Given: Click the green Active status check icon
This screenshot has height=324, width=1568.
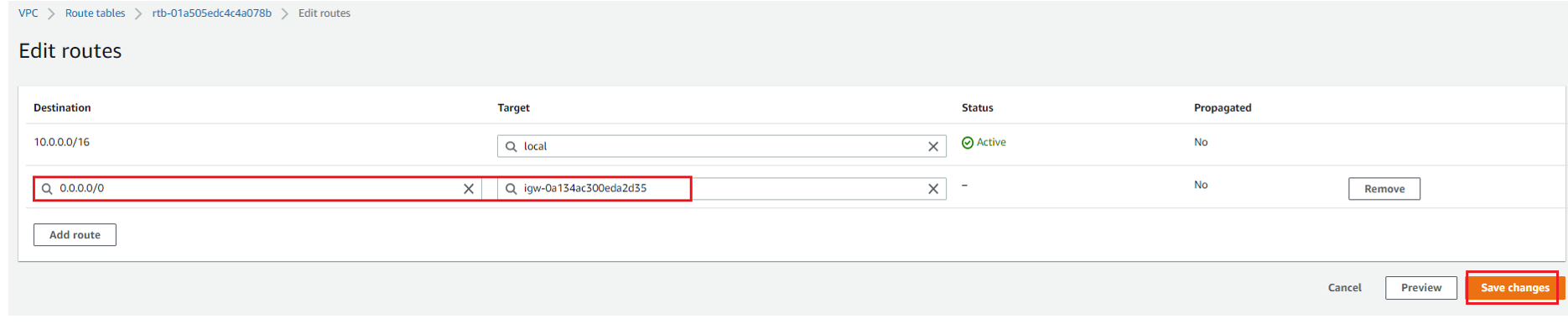Looking at the screenshot, I should [967, 143].
